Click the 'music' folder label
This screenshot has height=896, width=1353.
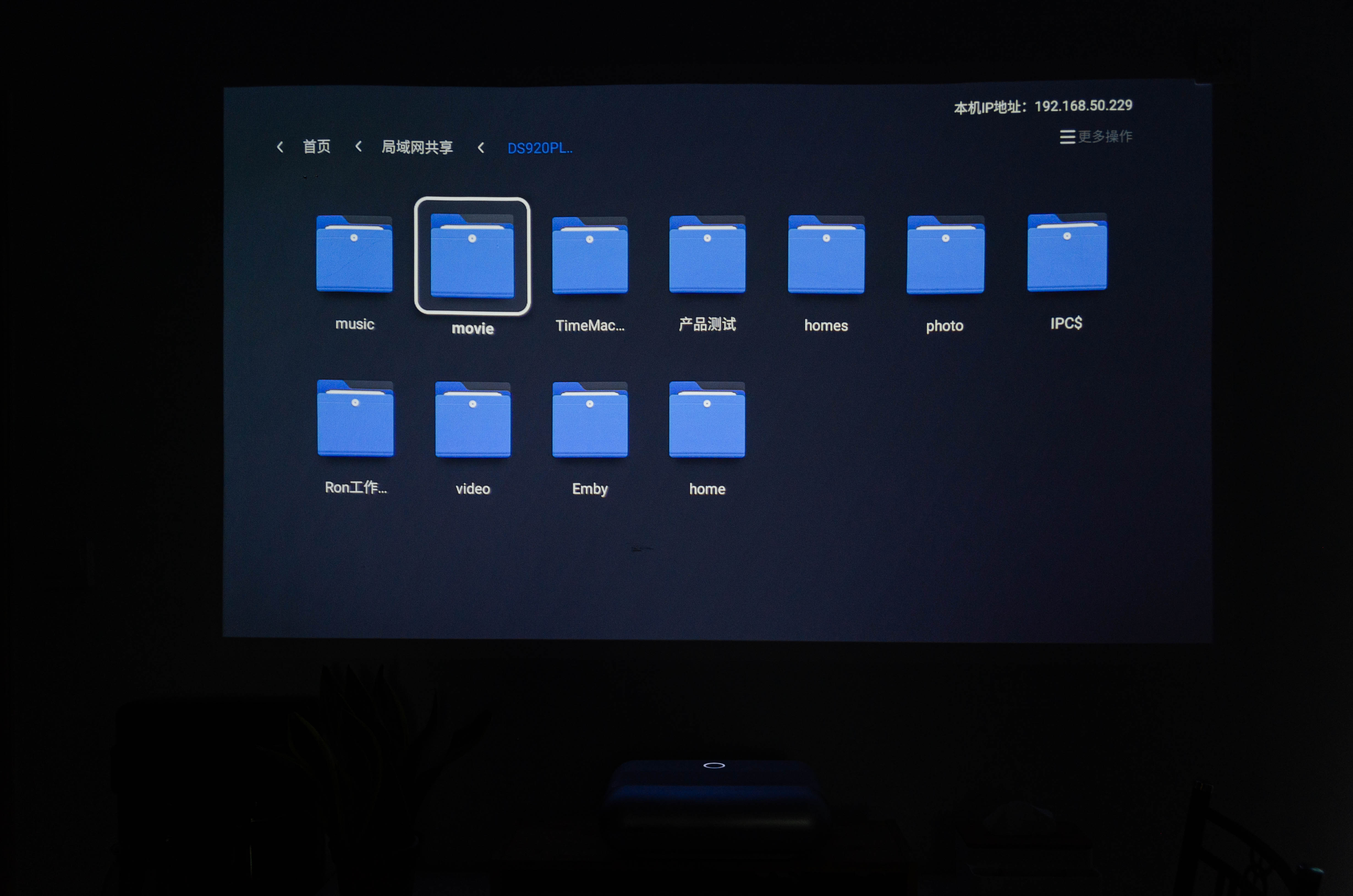coord(355,324)
